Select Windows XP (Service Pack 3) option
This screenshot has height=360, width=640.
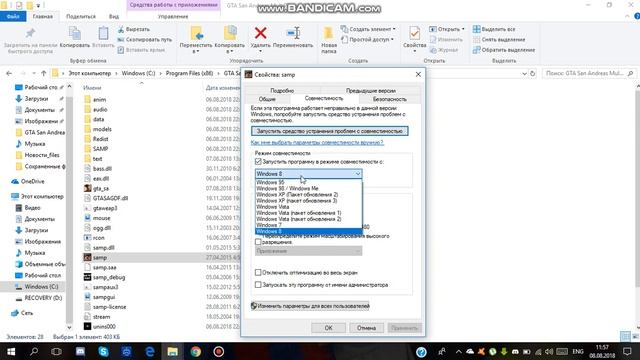coord(308,201)
